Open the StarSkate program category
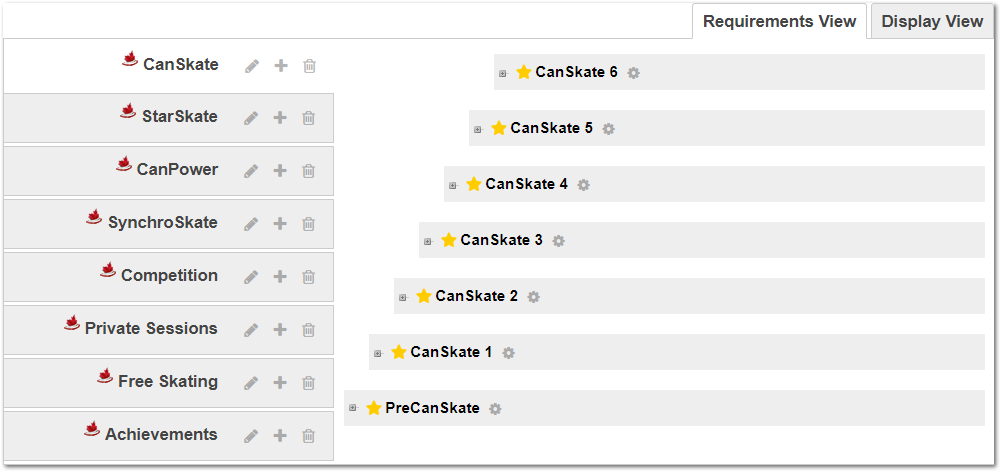This screenshot has width=1001, height=472. pos(179,117)
